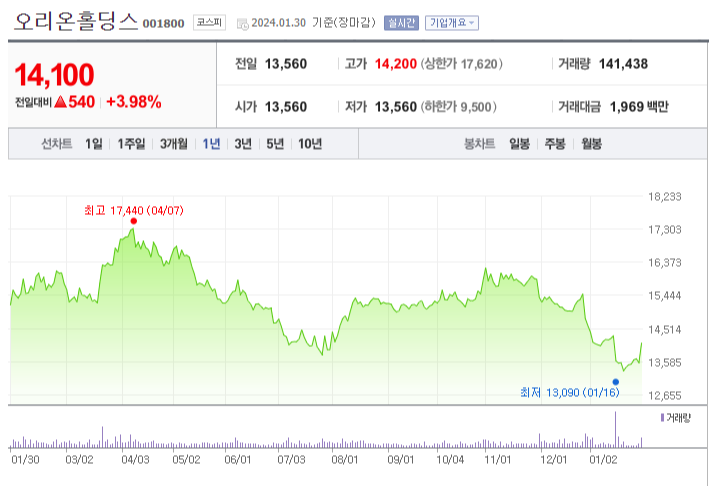Switch to 주봉 candlestick chart
The image size is (709, 486).
pos(555,144)
